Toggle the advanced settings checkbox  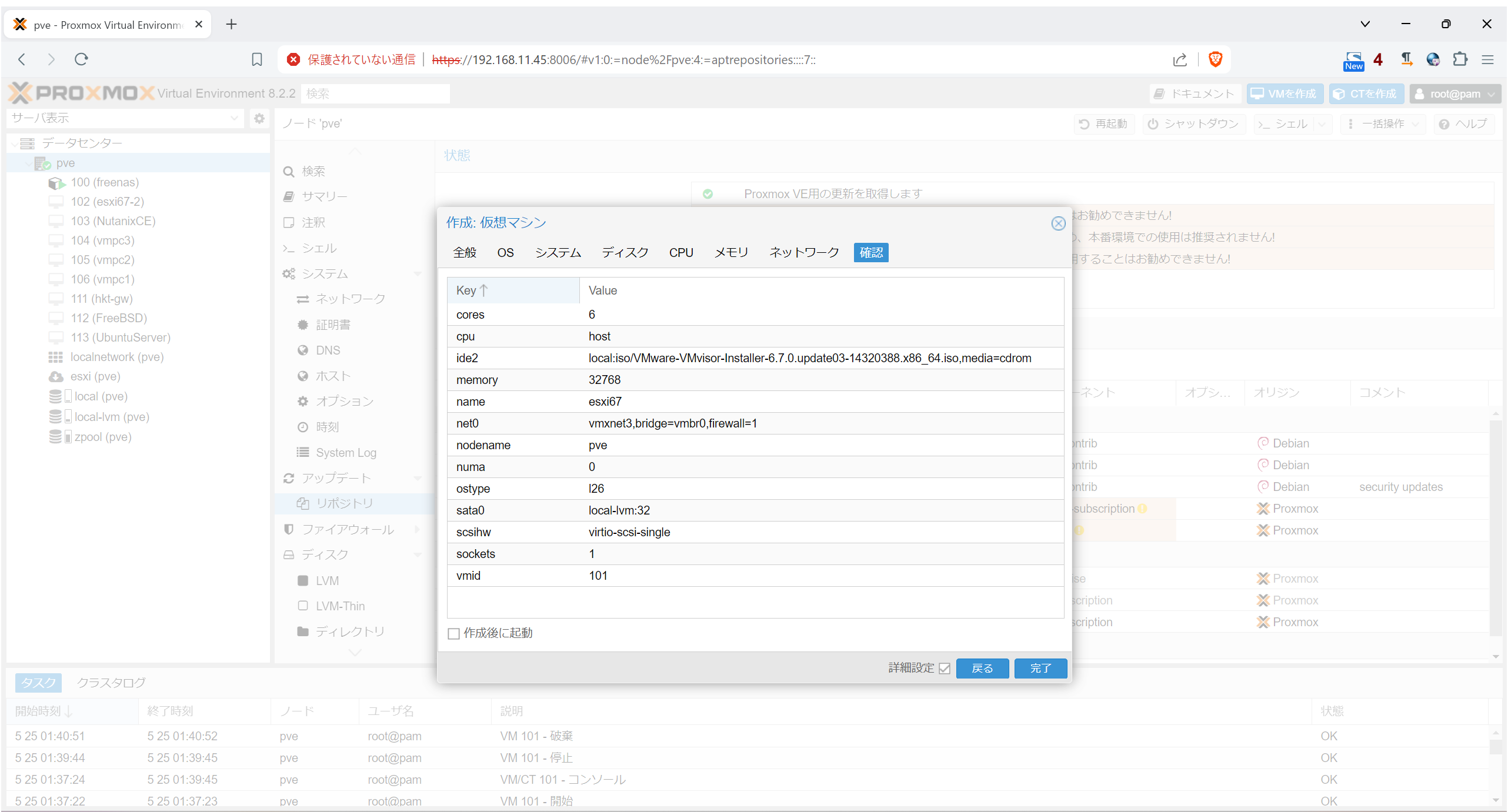945,669
